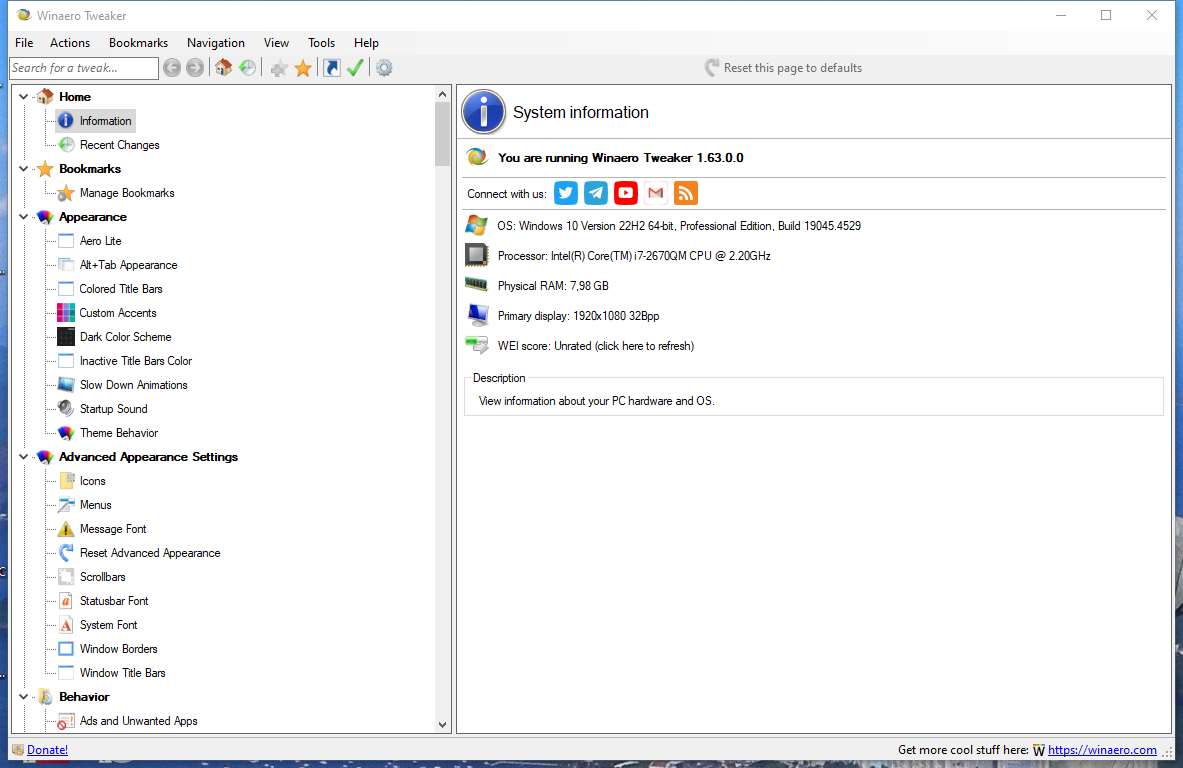This screenshot has width=1183, height=768.
Task: Click the Search for a tweak field
Action: (84, 68)
